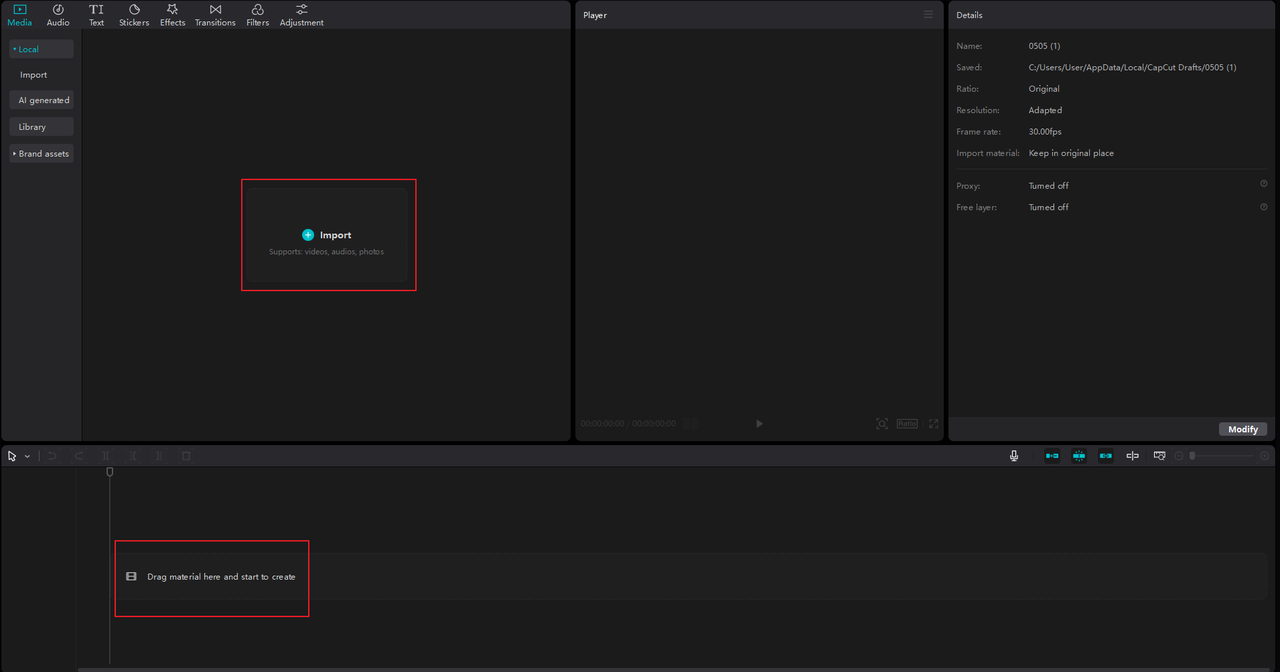The height and width of the screenshot is (672, 1280).
Task: Select Import in the left sidebar
Action: (33, 75)
